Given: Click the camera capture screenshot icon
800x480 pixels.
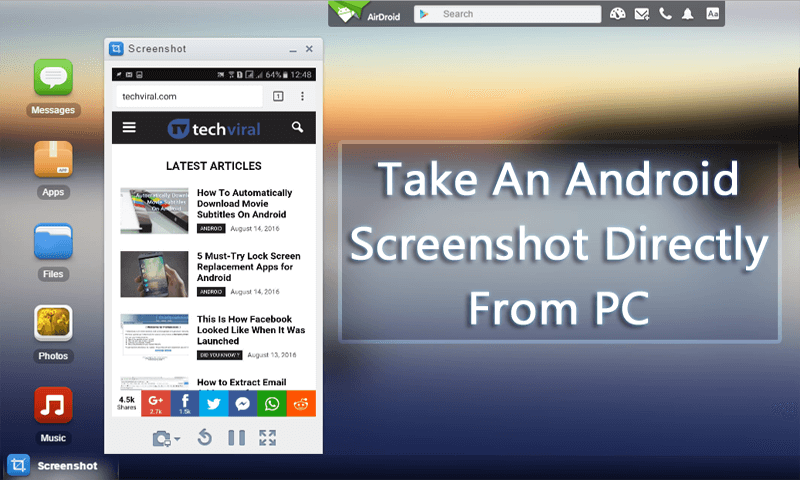Looking at the screenshot, I should [162, 439].
